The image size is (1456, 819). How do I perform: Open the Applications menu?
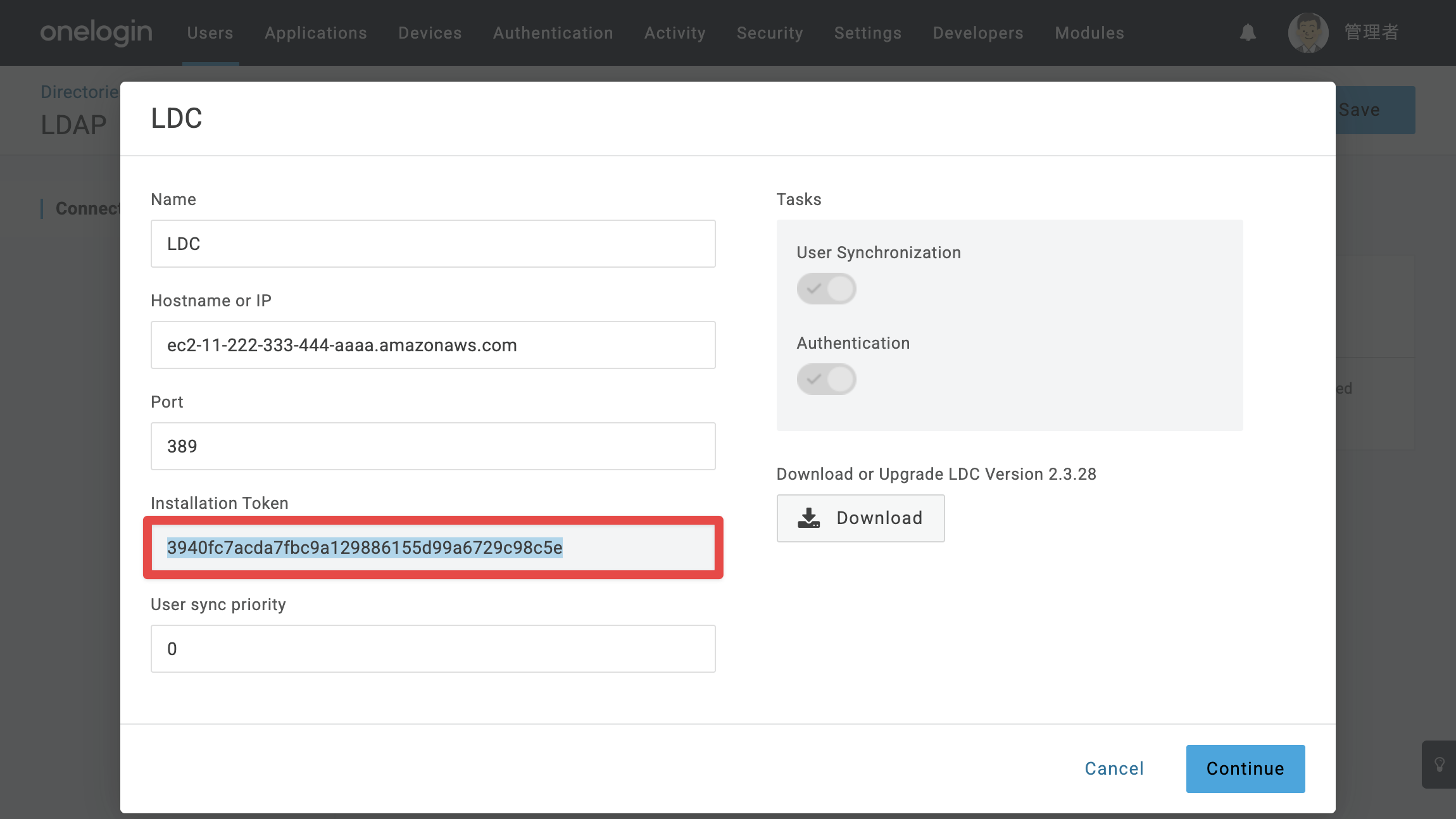(316, 33)
